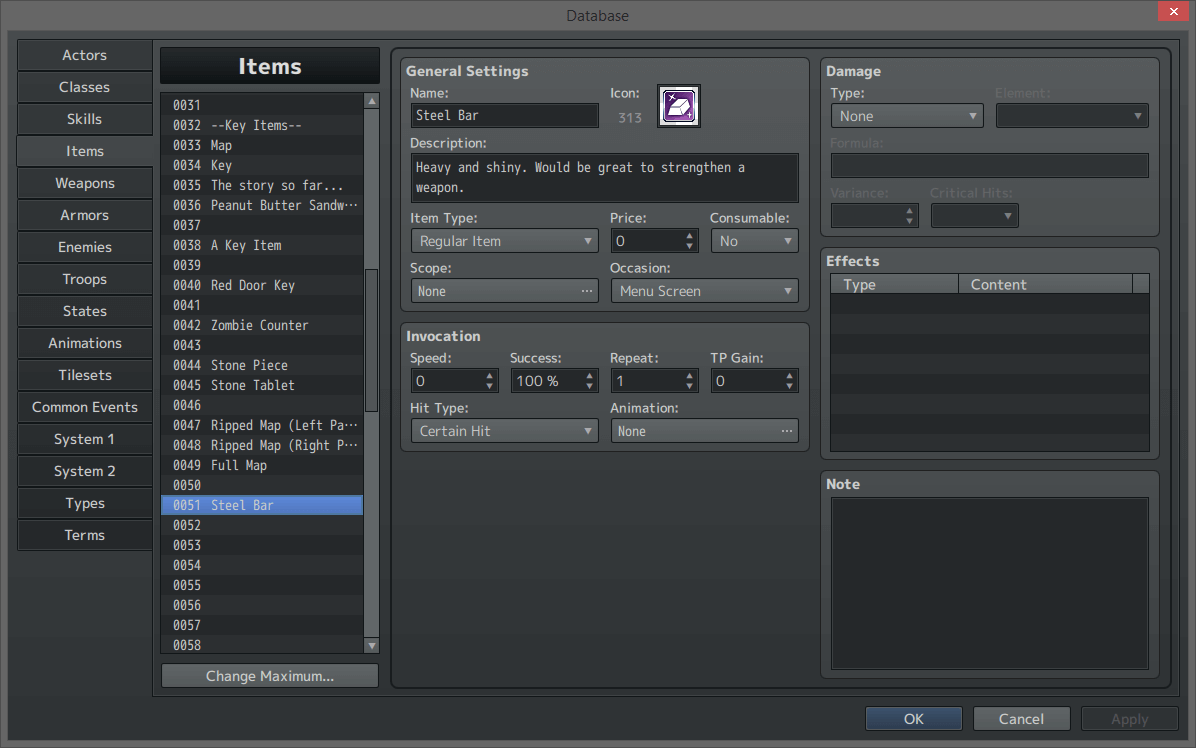Switch to the Types tab
Viewport: 1196px width, 748px height.
coord(85,503)
